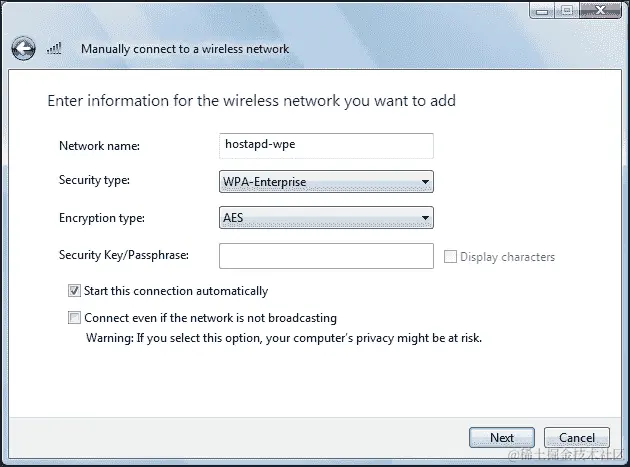The height and width of the screenshot is (467, 630).
Task: Click the 'Encryption type:' label
Action: [102, 218]
